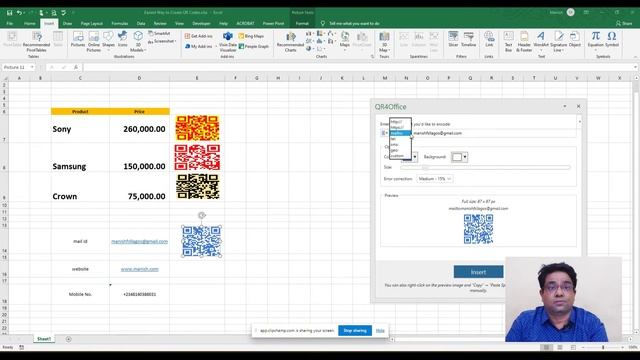
Task: Open 3D Models insert option
Action: coord(138,41)
